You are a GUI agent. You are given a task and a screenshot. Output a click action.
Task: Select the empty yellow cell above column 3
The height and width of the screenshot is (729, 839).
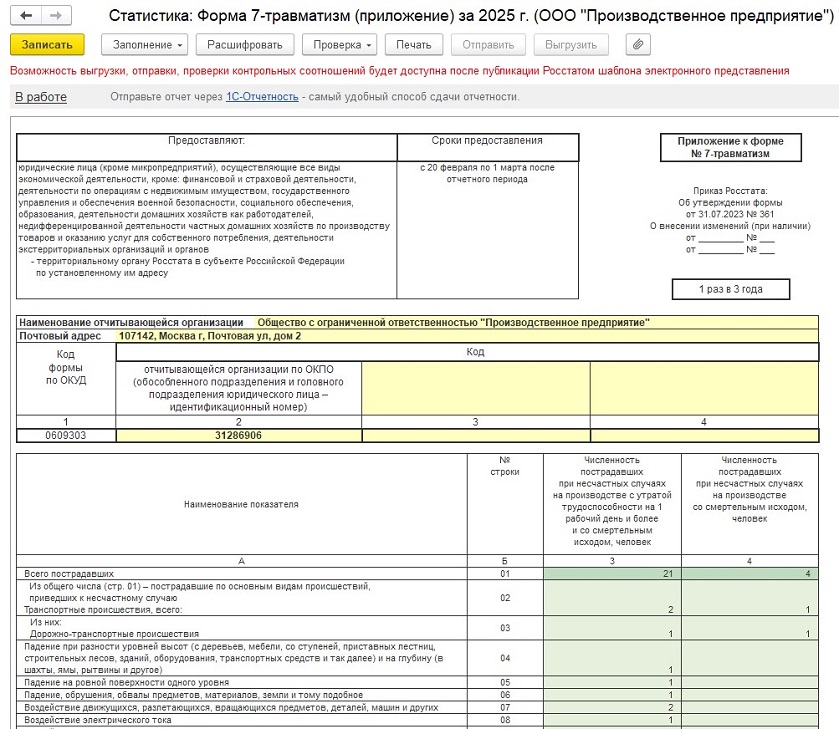pos(476,388)
